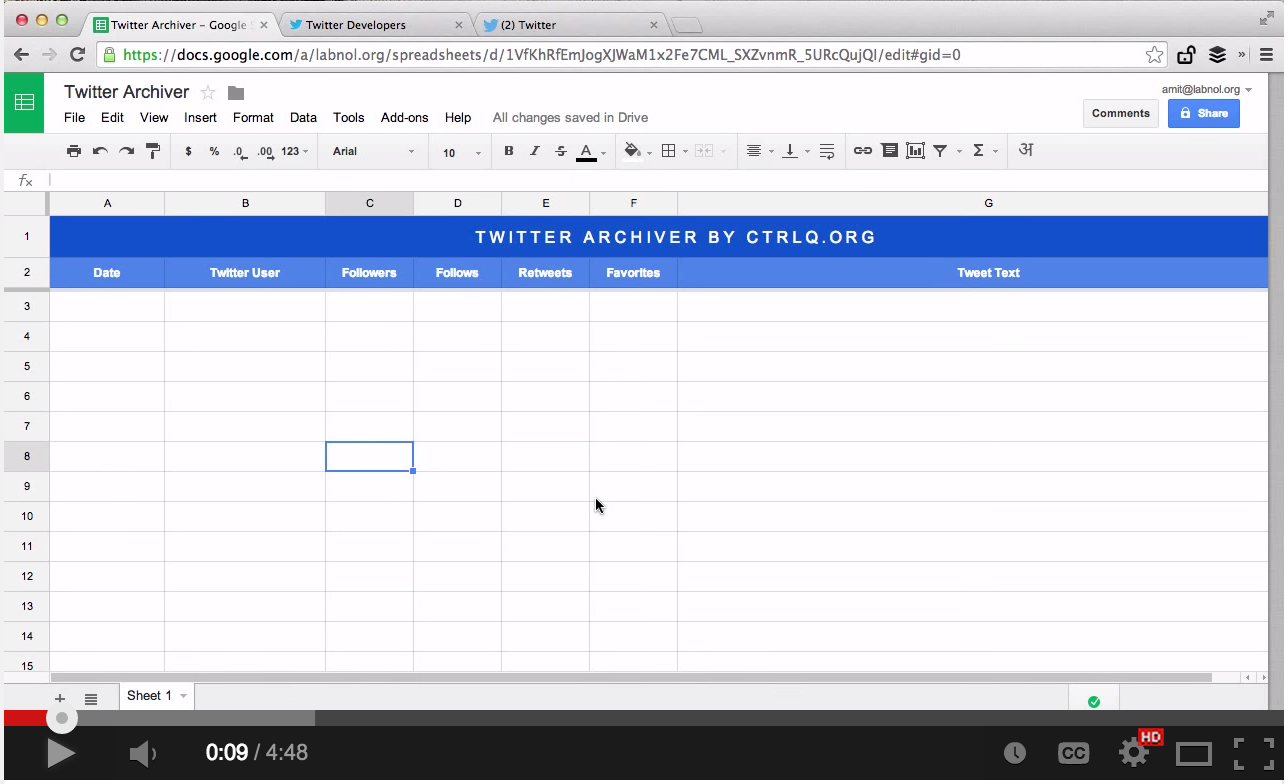This screenshot has width=1288, height=784.
Task: Click the blue Share button
Action: [1204, 113]
